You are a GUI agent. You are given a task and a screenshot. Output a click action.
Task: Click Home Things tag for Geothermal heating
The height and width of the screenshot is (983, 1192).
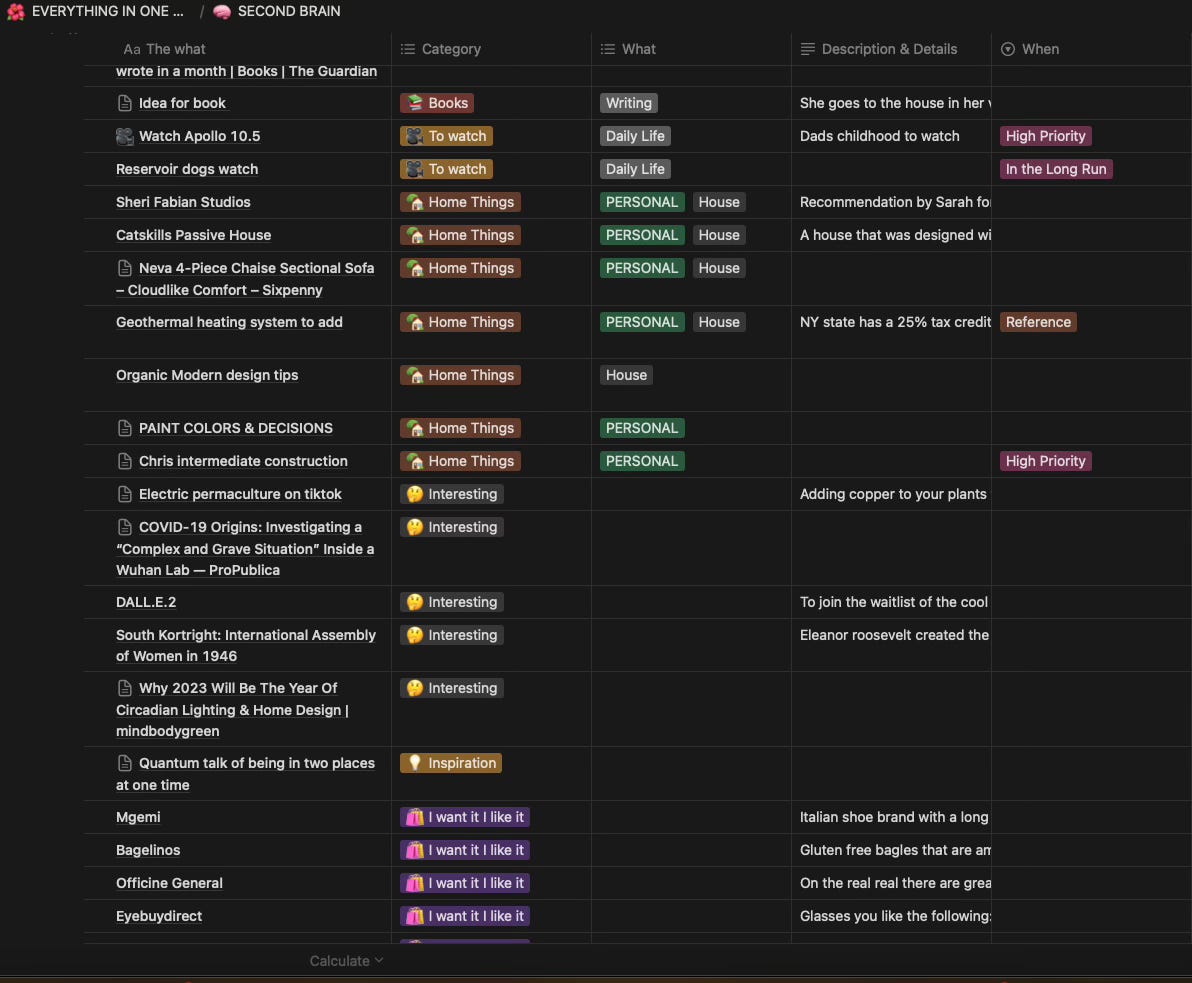pyautogui.click(x=460, y=322)
